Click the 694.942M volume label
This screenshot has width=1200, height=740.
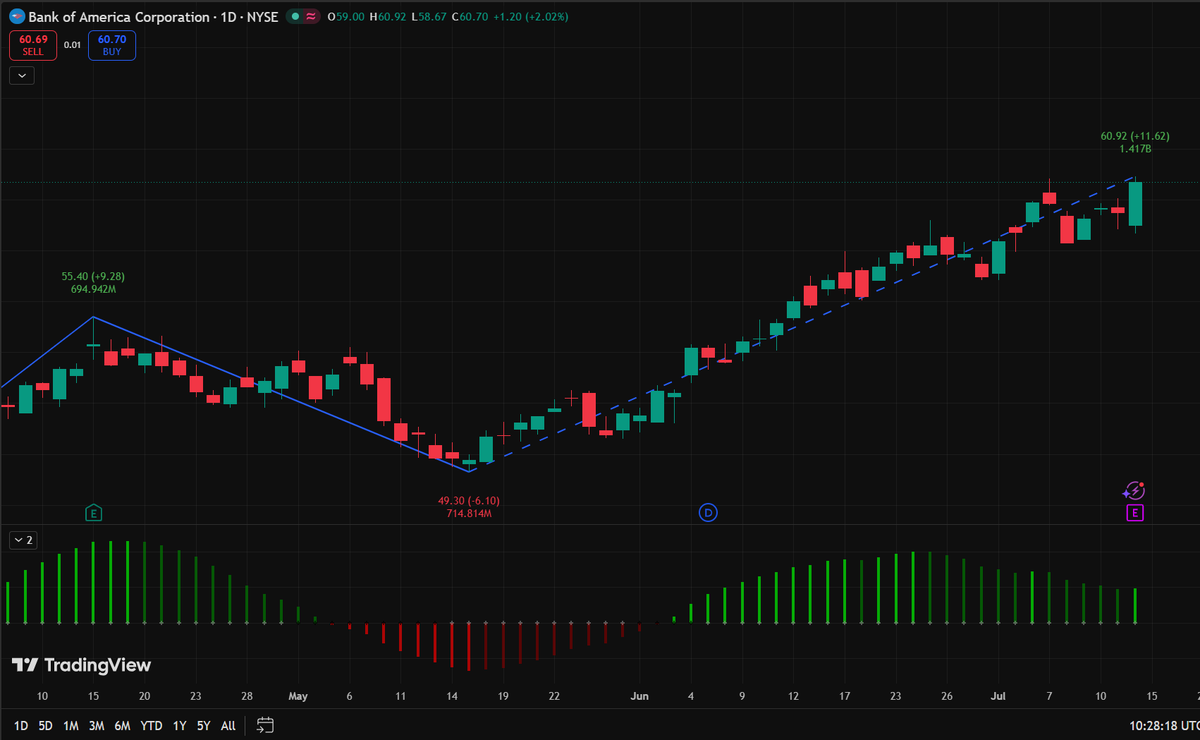click(x=93, y=289)
